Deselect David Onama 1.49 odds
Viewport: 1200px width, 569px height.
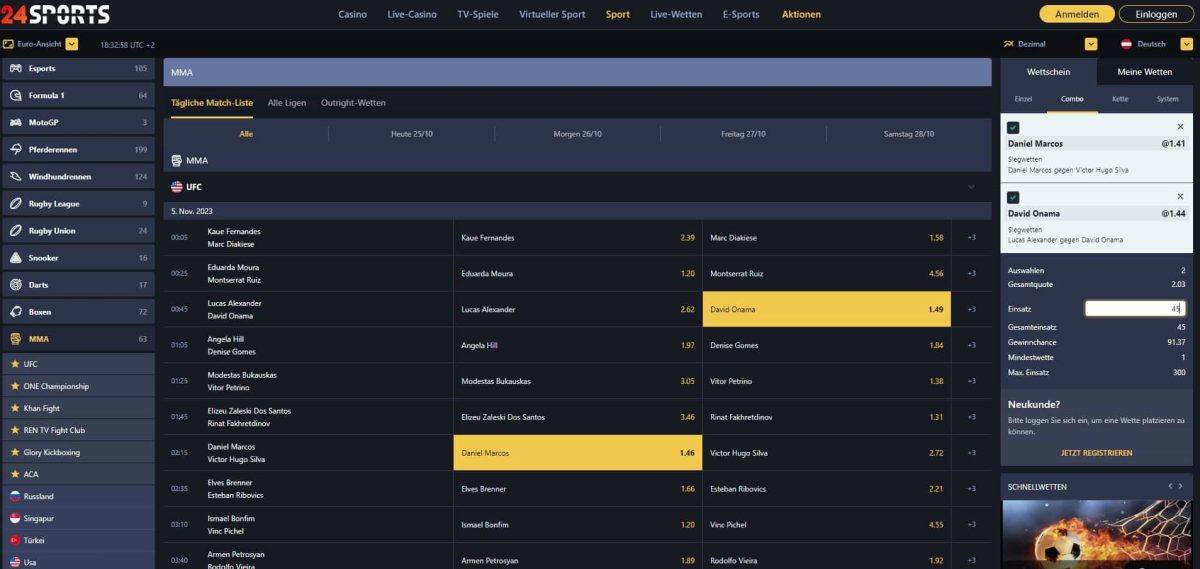click(827, 309)
